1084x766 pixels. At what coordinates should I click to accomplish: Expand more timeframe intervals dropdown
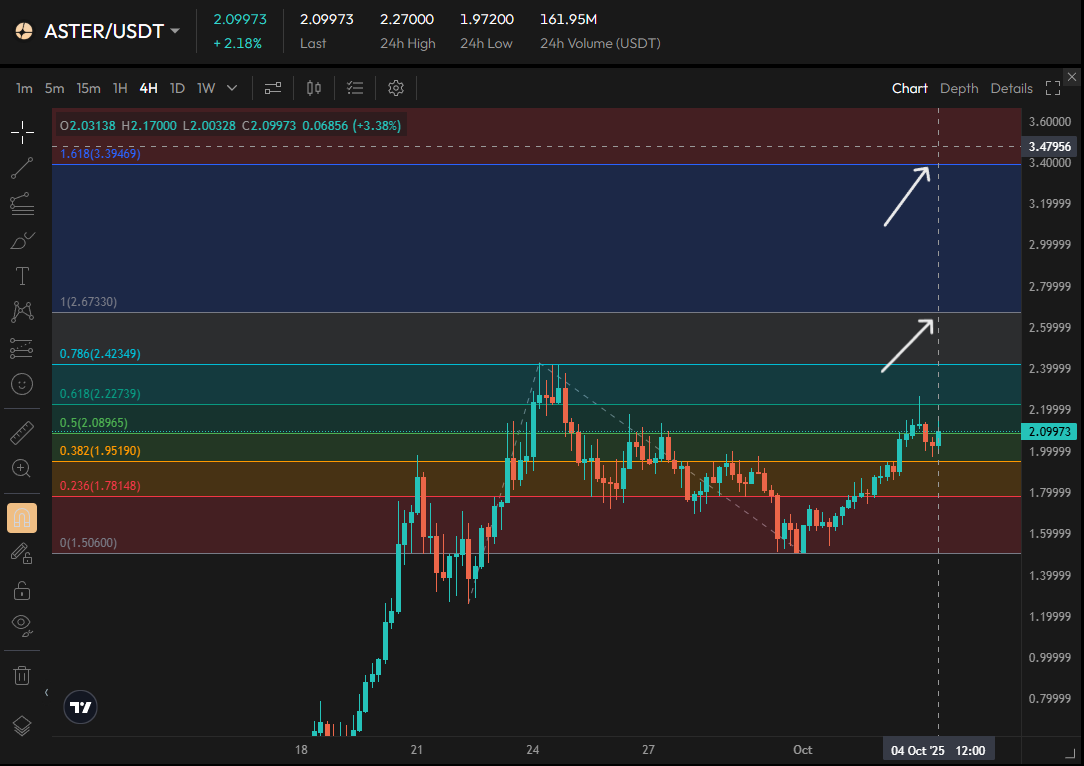point(232,88)
